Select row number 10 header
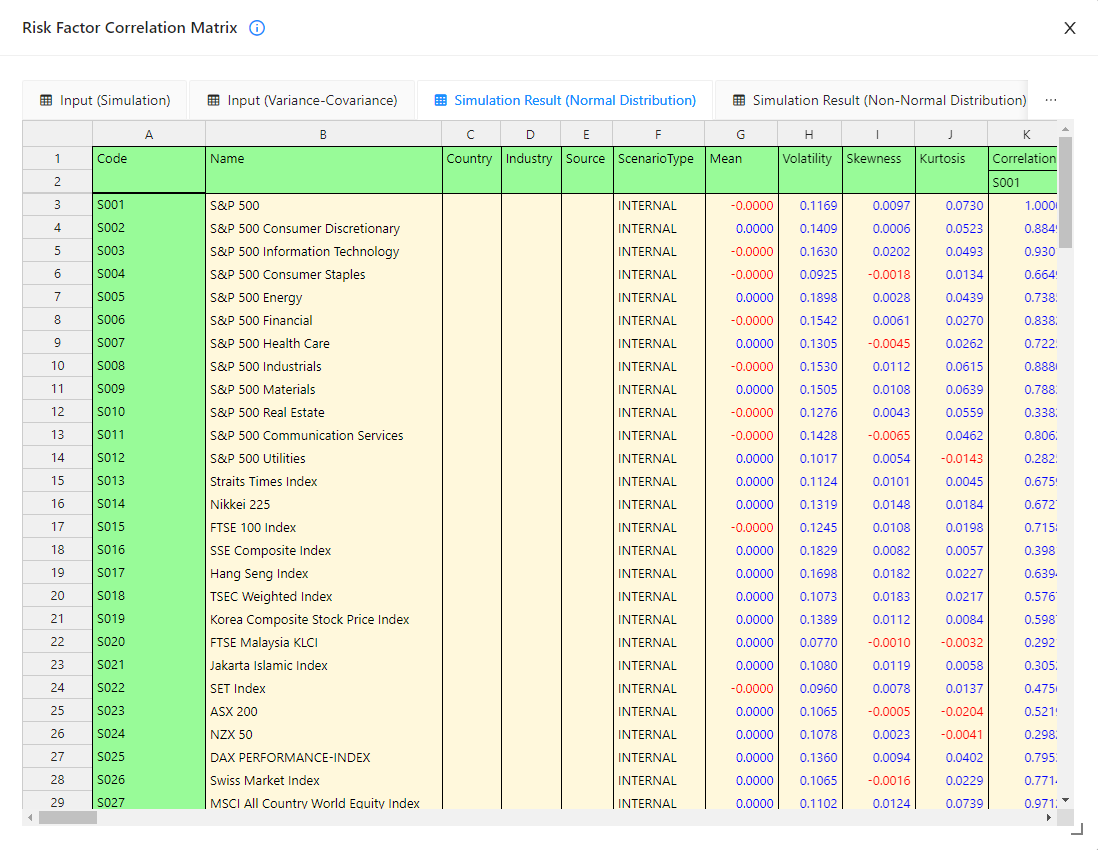The width and height of the screenshot is (1098, 850). [57, 365]
